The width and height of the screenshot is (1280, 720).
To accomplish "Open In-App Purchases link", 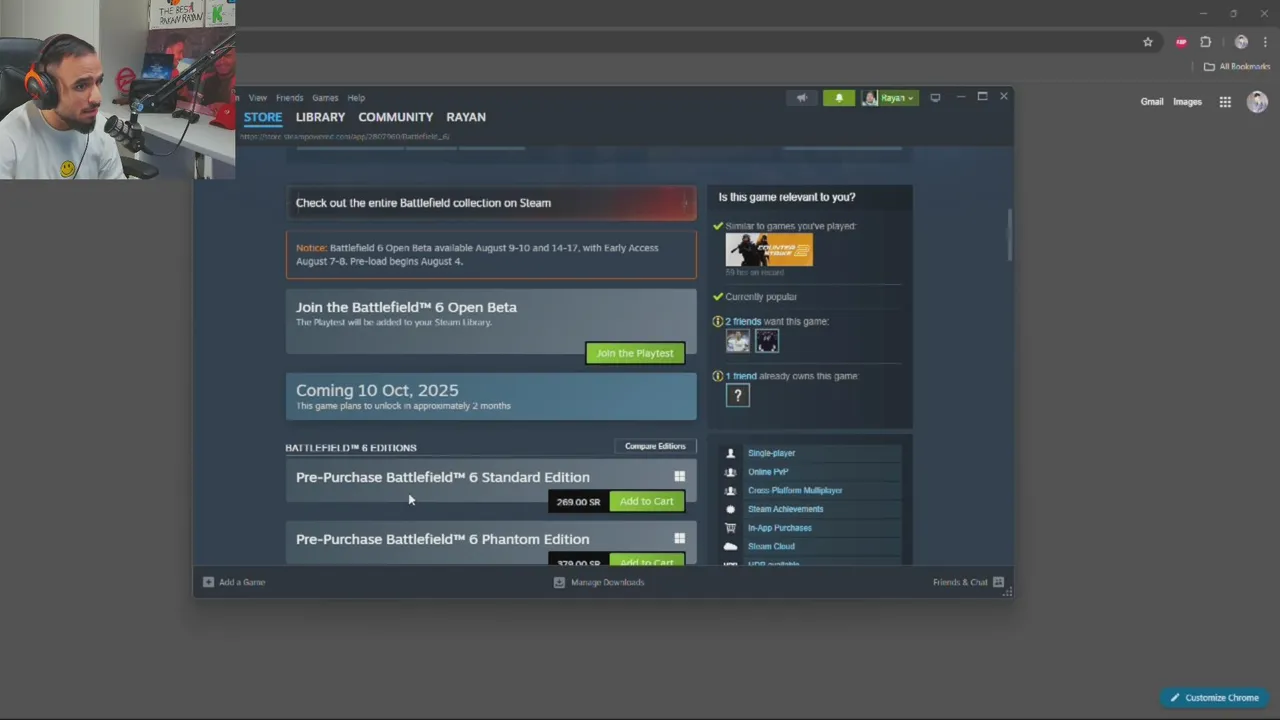I will tap(780, 528).
